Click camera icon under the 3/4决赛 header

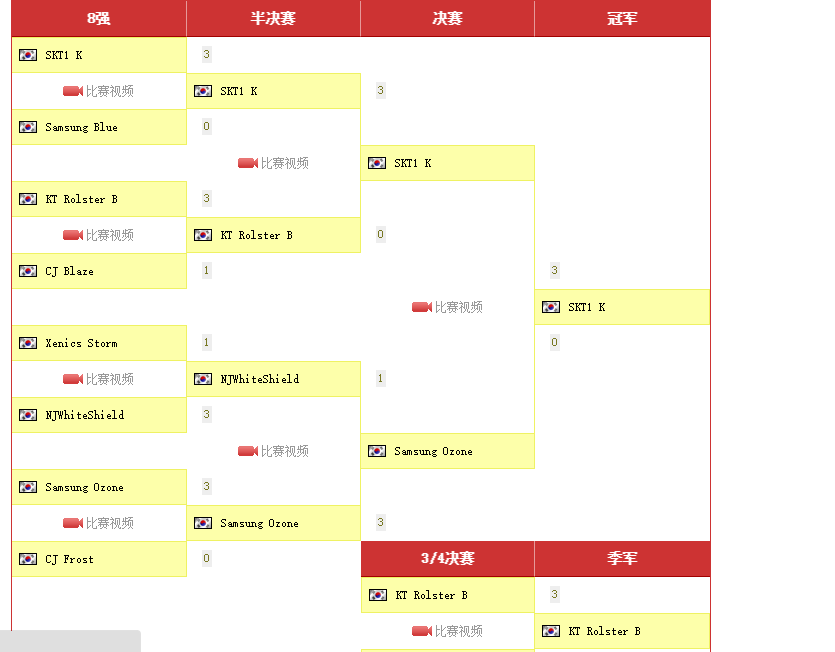click(x=422, y=631)
